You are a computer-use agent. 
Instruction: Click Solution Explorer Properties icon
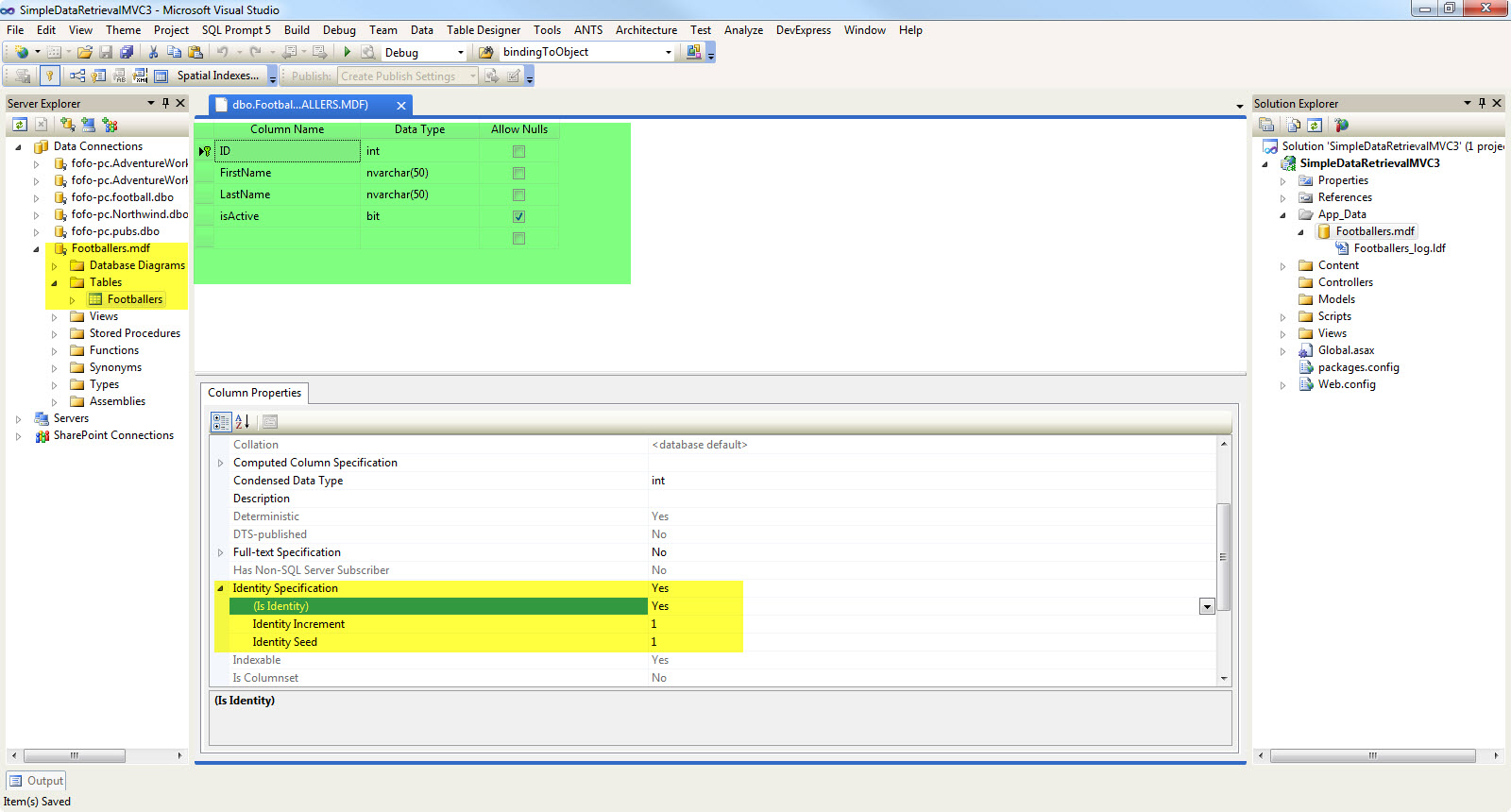(x=1266, y=125)
